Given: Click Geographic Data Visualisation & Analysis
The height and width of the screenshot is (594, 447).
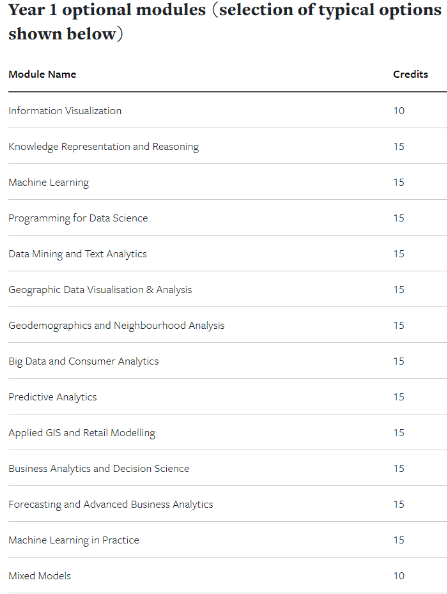Looking at the screenshot, I should coord(100,290).
